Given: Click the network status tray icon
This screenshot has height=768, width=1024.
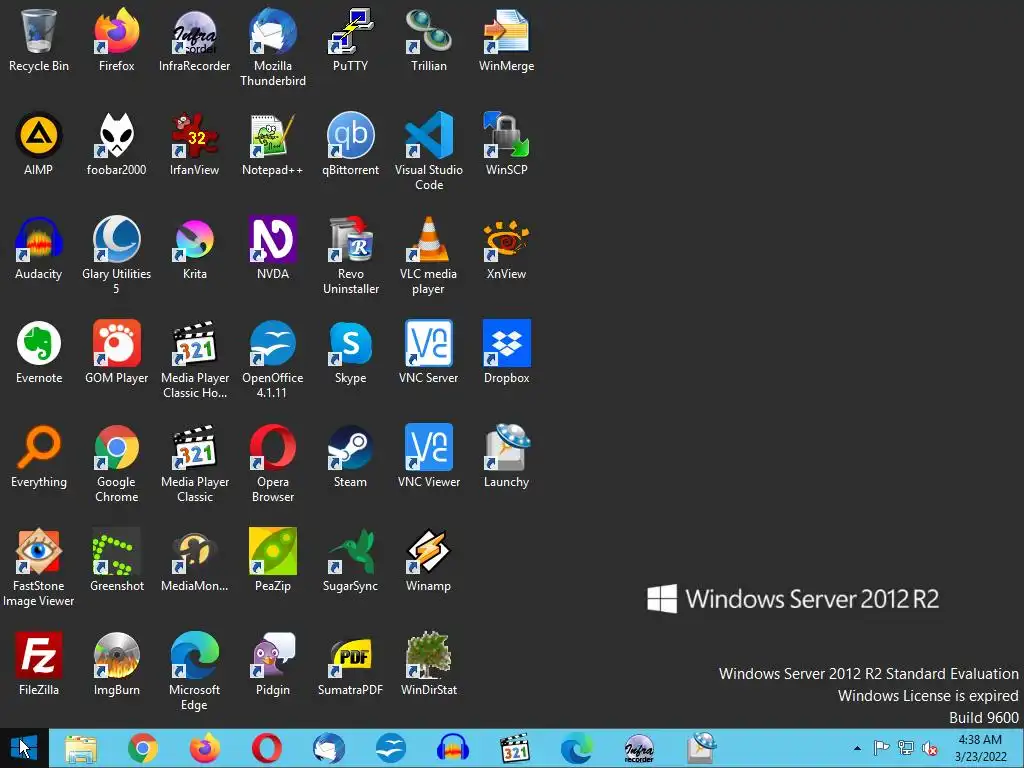Looking at the screenshot, I should click(906, 748).
